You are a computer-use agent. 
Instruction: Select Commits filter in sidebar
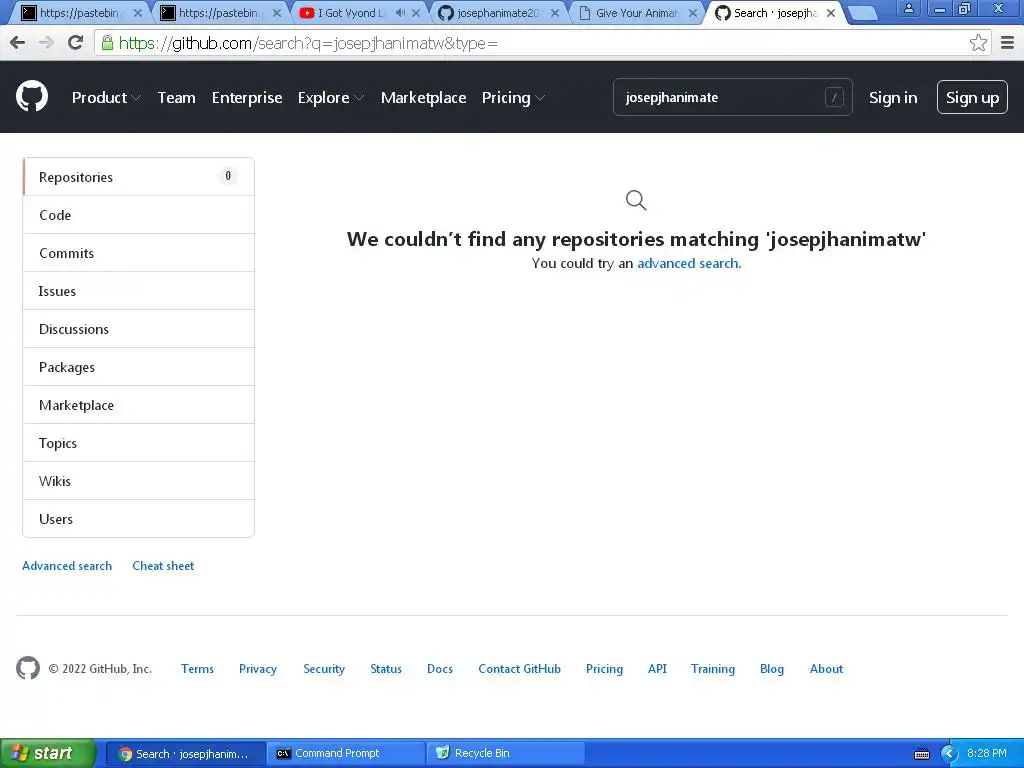point(138,253)
